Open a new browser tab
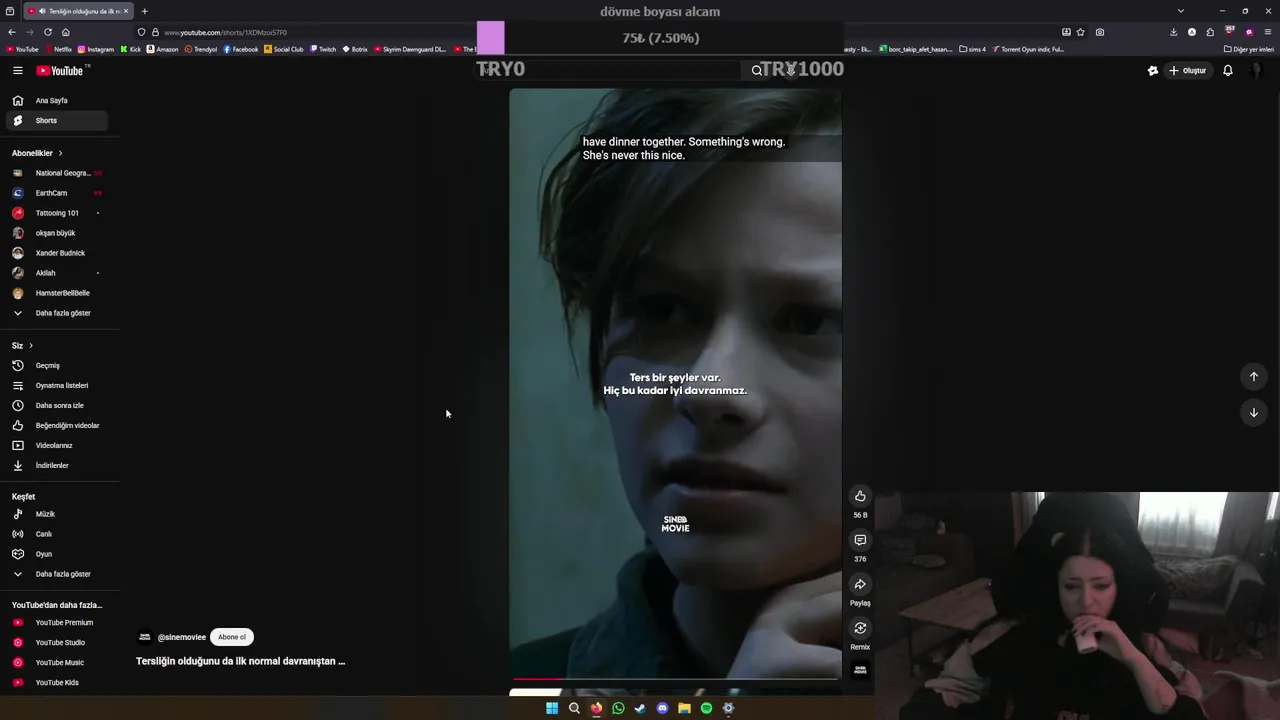Viewport: 1280px width, 720px height. (144, 11)
